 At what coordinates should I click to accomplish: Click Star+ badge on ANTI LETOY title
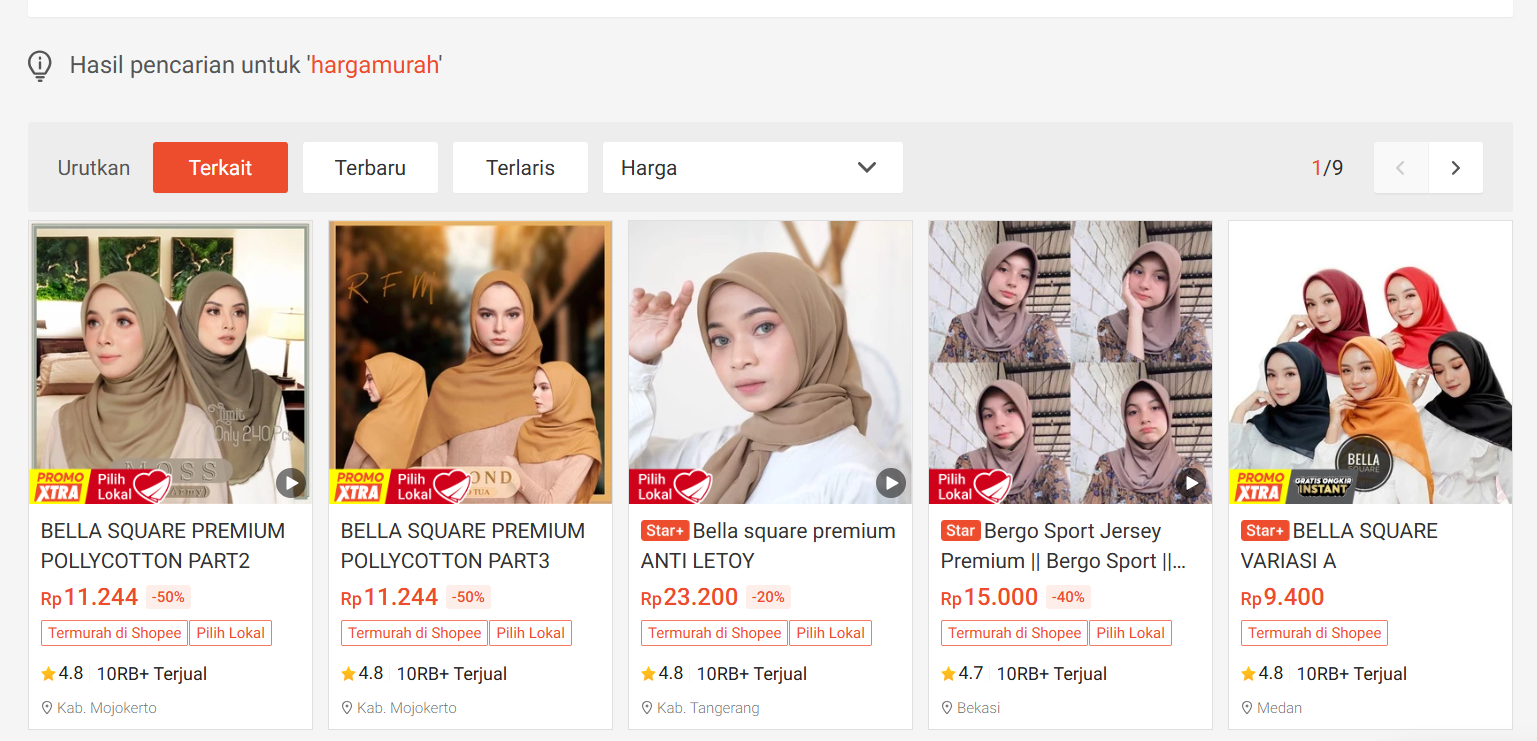pos(665,531)
